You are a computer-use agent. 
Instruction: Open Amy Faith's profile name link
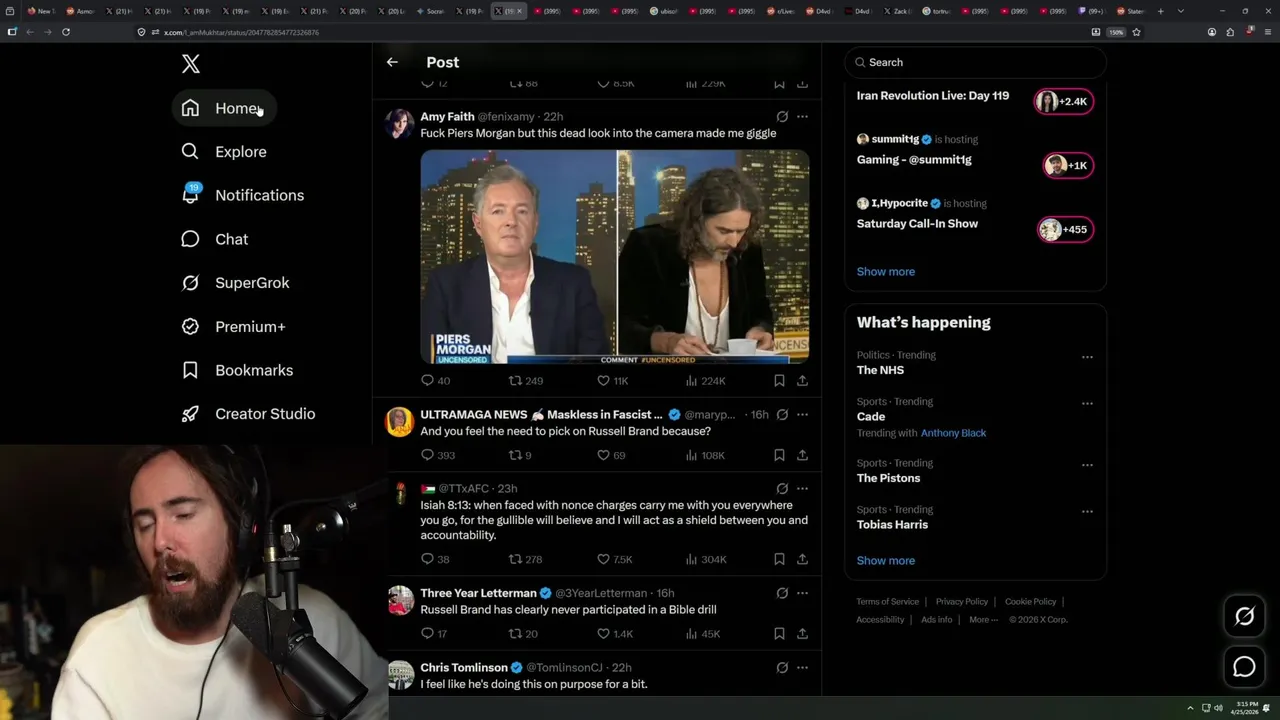[447, 117]
